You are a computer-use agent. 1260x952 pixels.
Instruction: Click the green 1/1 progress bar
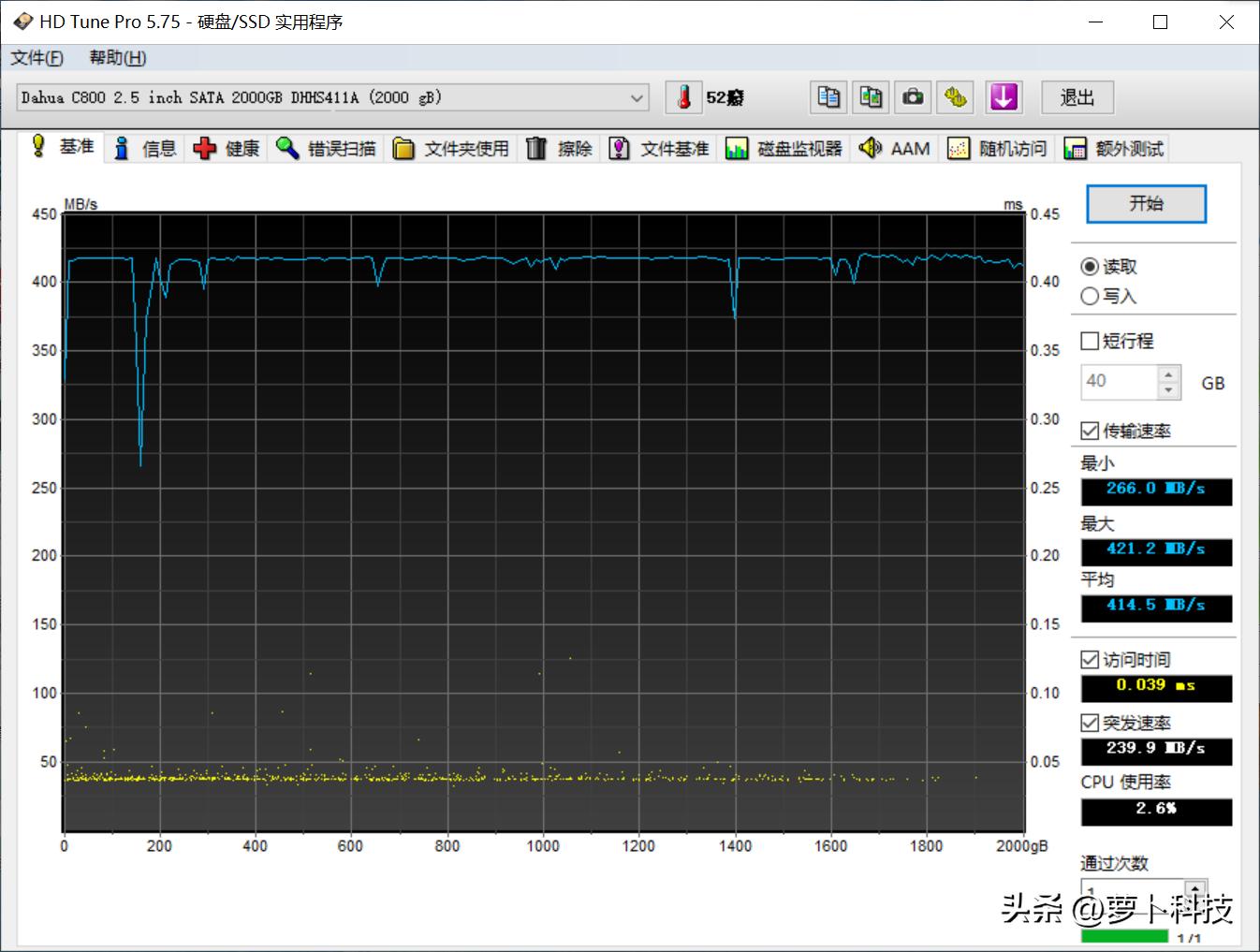(x=1123, y=936)
